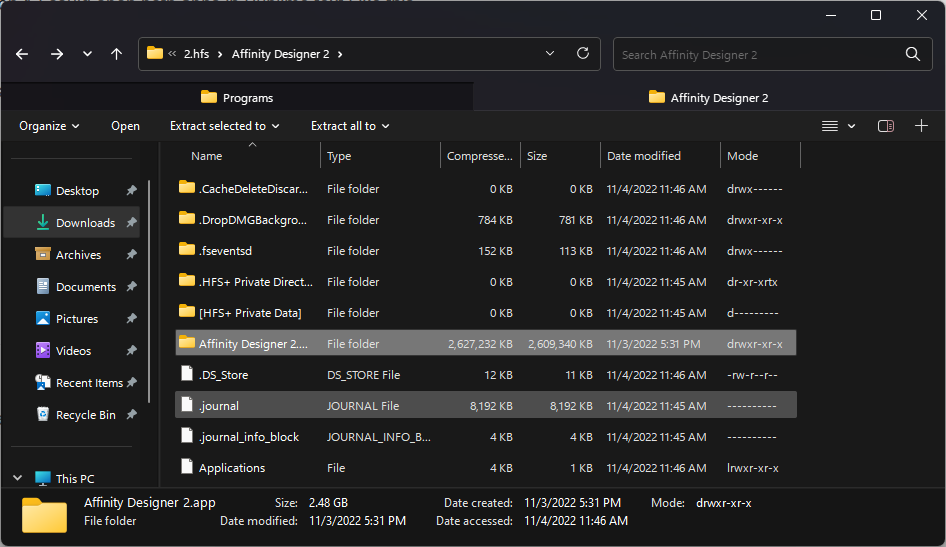The width and height of the screenshot is (946, 547).
Task: Unpin Desktop from quick access
Action: click(132, 191)
